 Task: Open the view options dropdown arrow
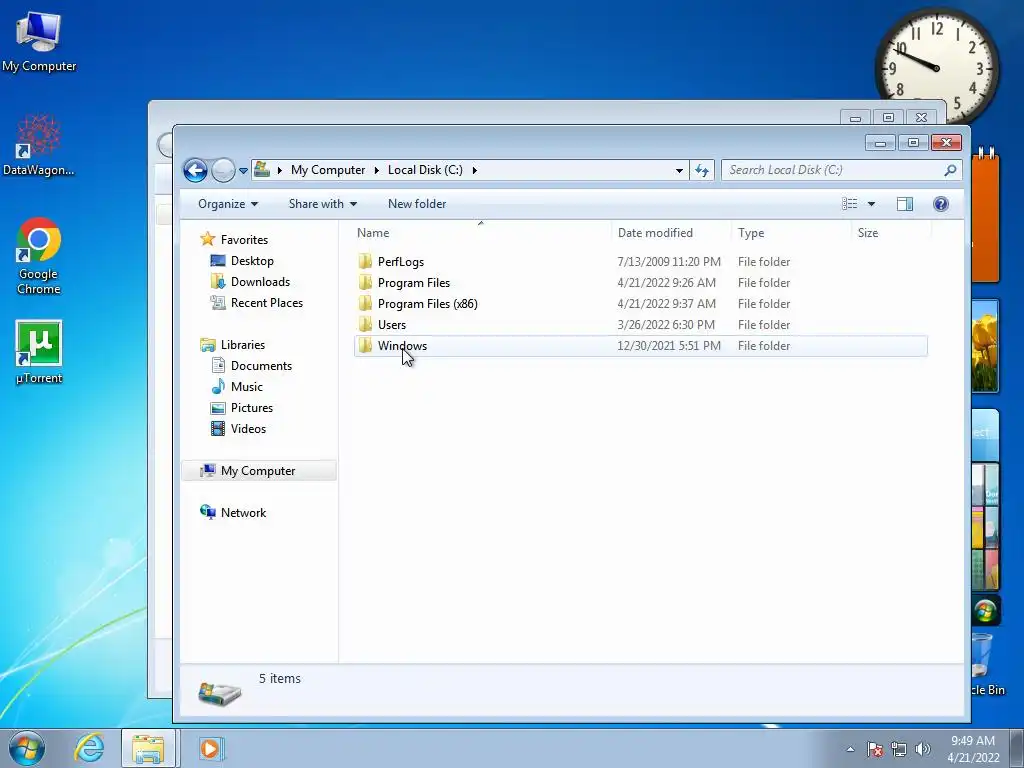tap(871, 204)
